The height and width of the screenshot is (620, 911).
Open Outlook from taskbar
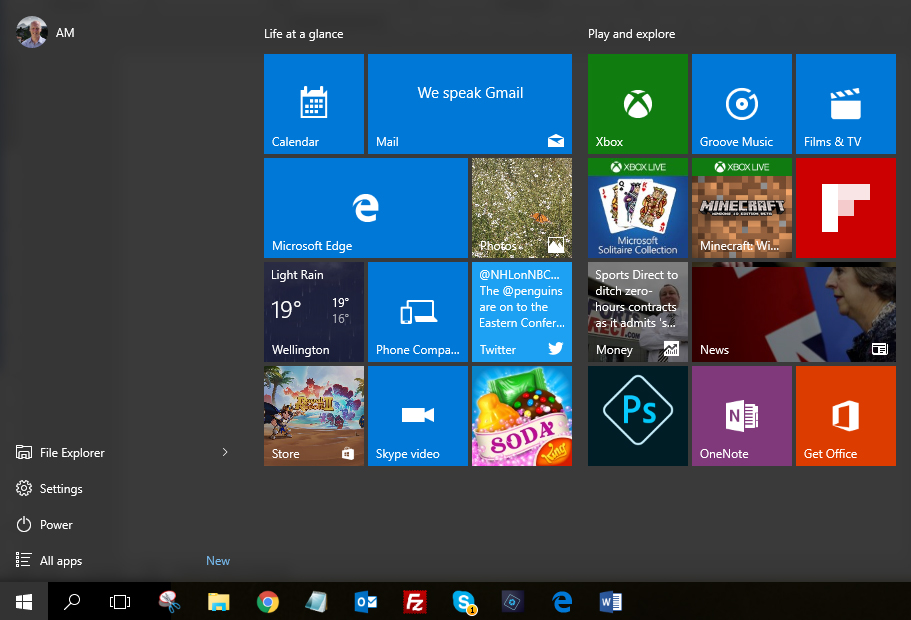click(365, 601)
